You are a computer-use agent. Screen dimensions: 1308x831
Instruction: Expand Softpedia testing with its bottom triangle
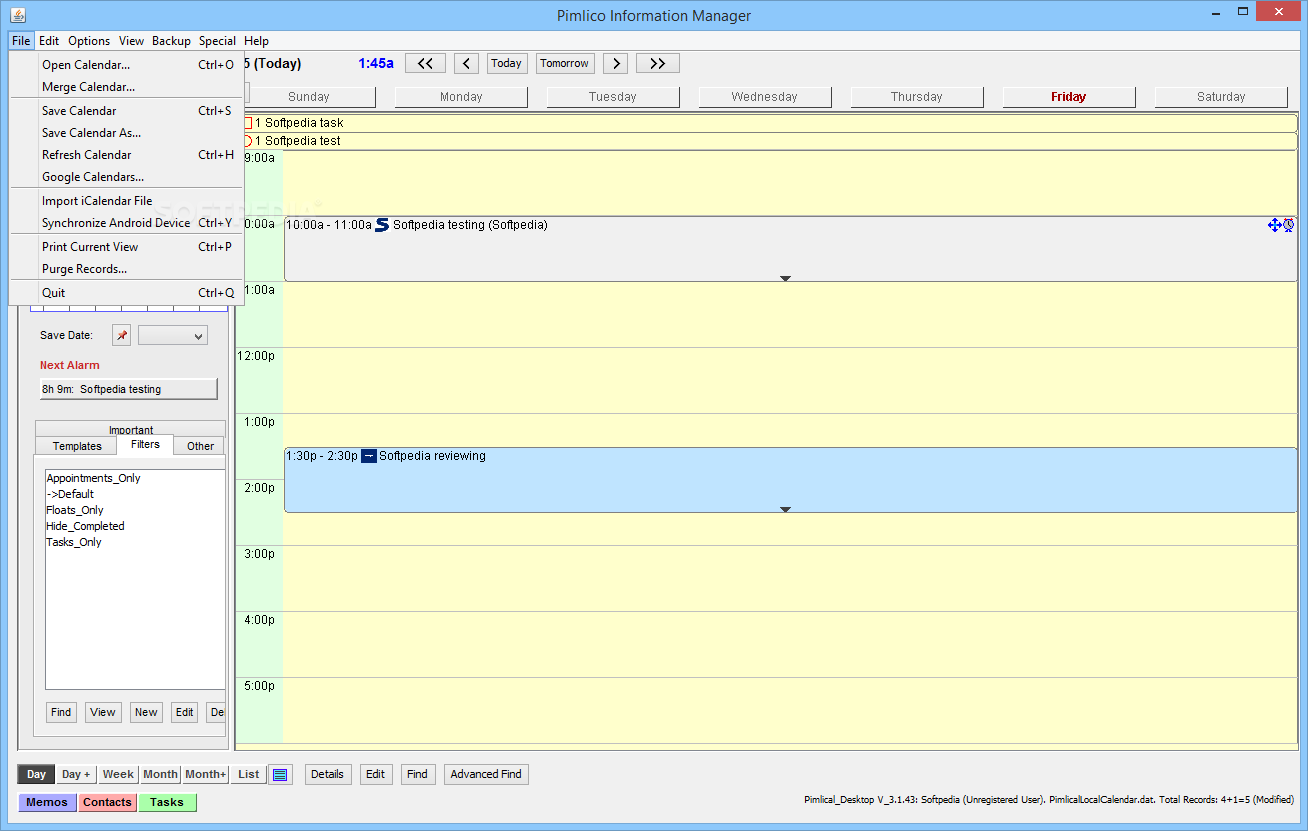tap(785, 278)
